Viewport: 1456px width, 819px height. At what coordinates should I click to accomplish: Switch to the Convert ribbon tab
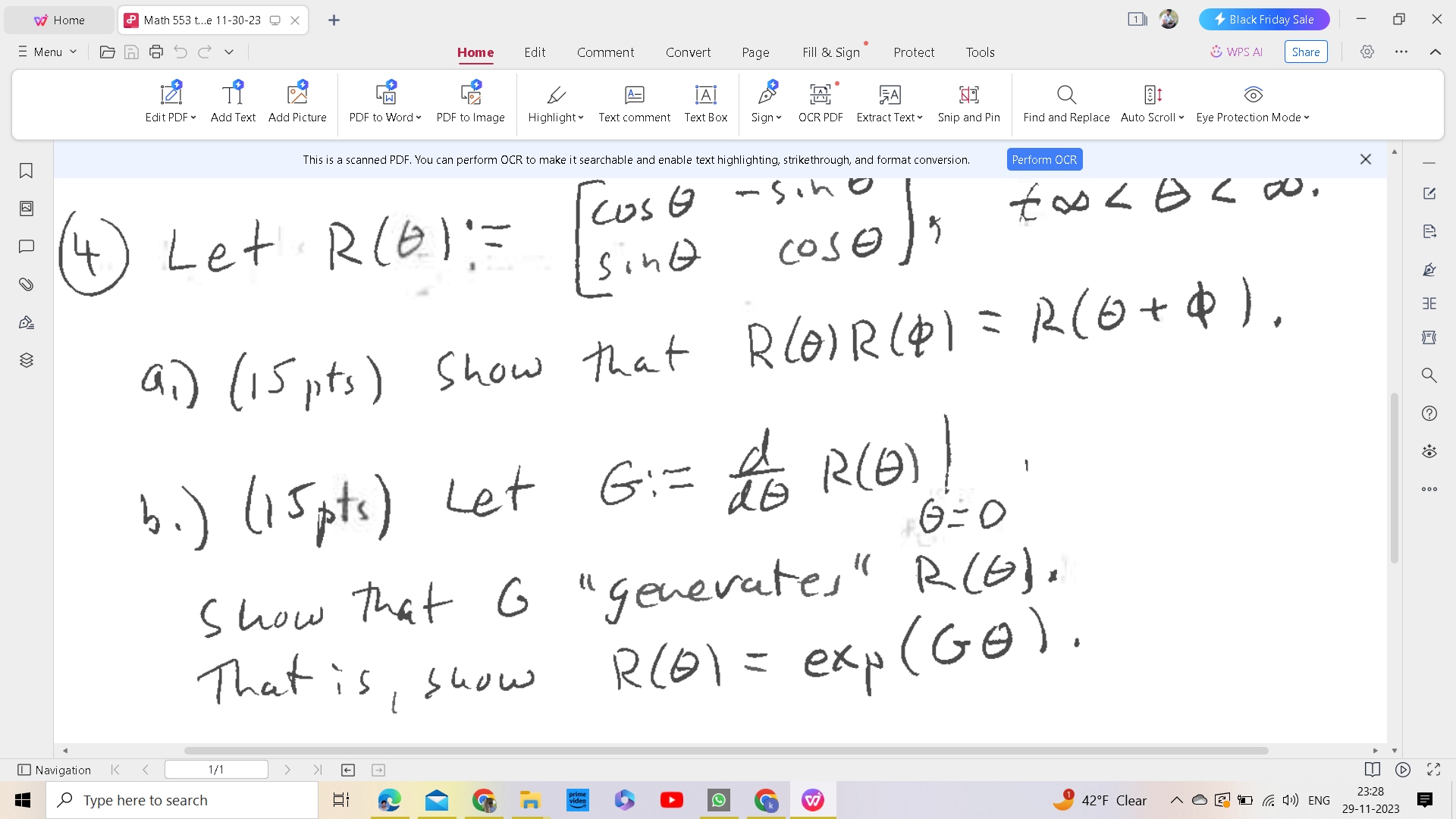[x=688, y=52]
